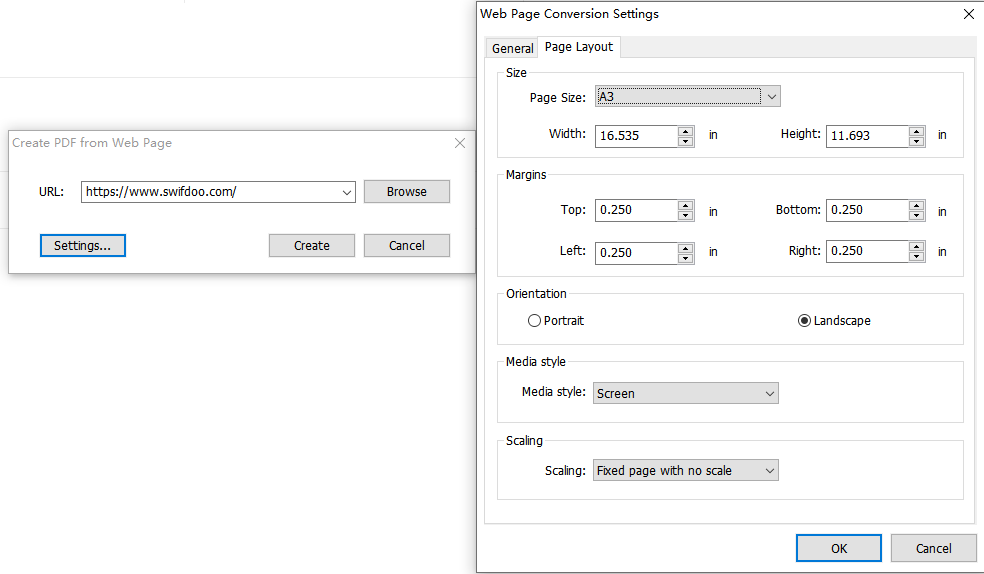Click the Browse button
The image size is (984, 574).
pyautogui.click(x=407, y=192)
